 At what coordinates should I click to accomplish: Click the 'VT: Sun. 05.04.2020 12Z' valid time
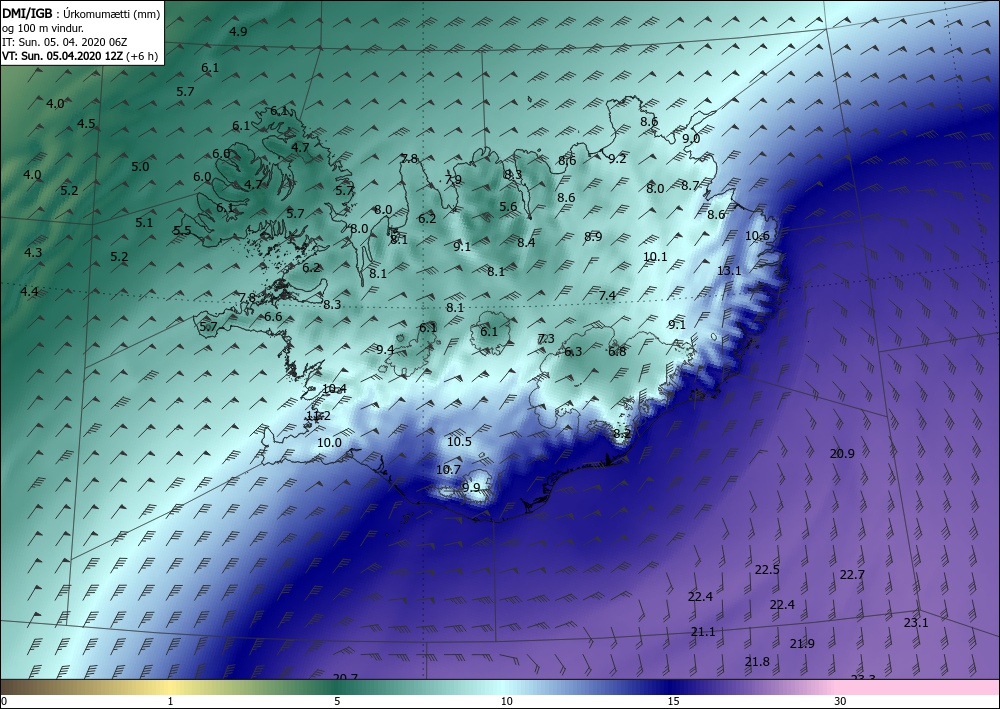[x=62, y=56]
